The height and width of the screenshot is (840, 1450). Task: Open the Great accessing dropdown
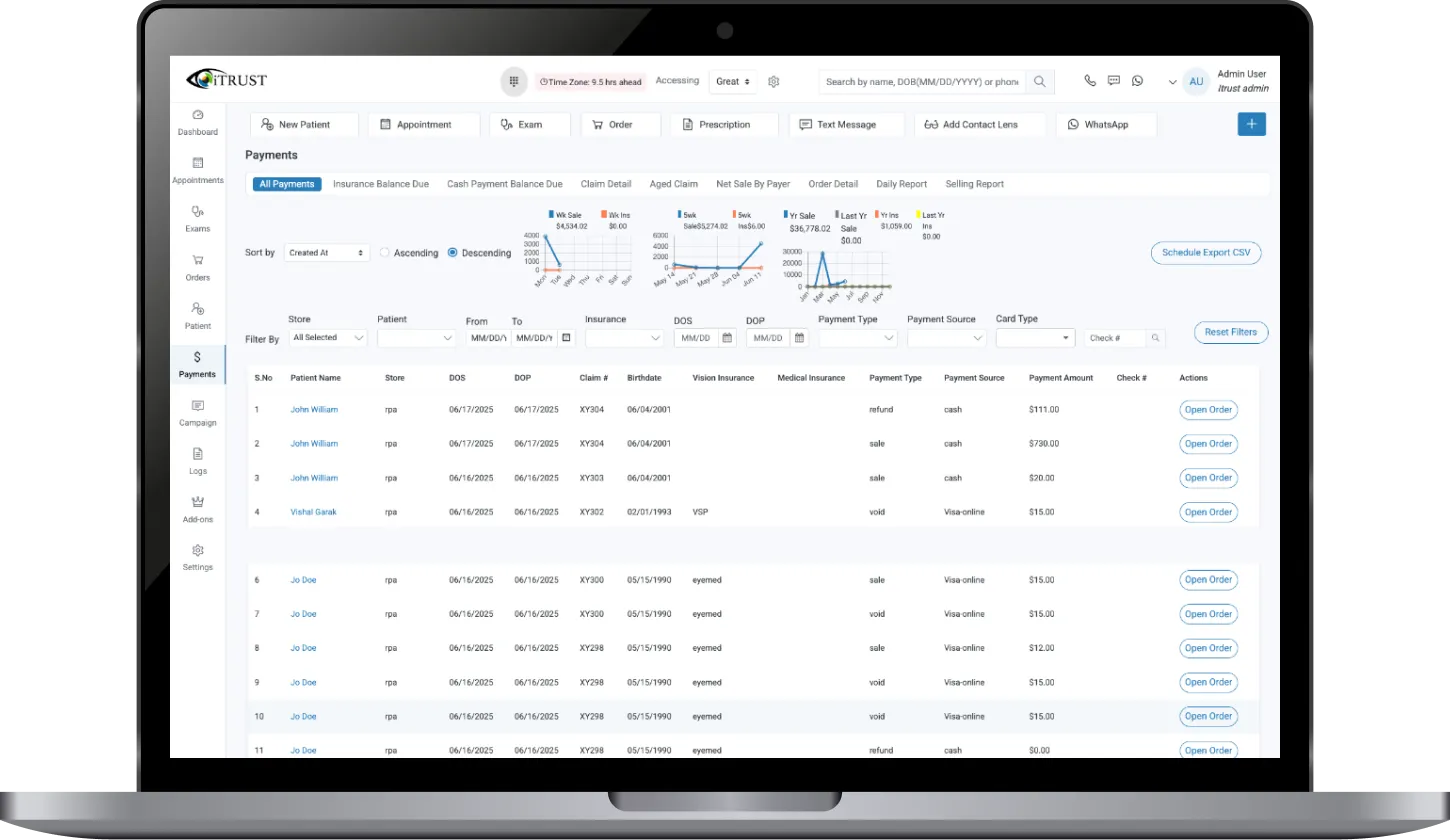coord(735,82)
